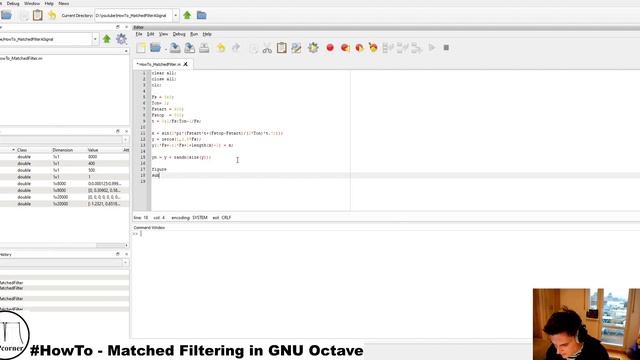The height and width of the screenshot is (360, 640).
Task: Select workspace row with value 400
Action: 64,164
